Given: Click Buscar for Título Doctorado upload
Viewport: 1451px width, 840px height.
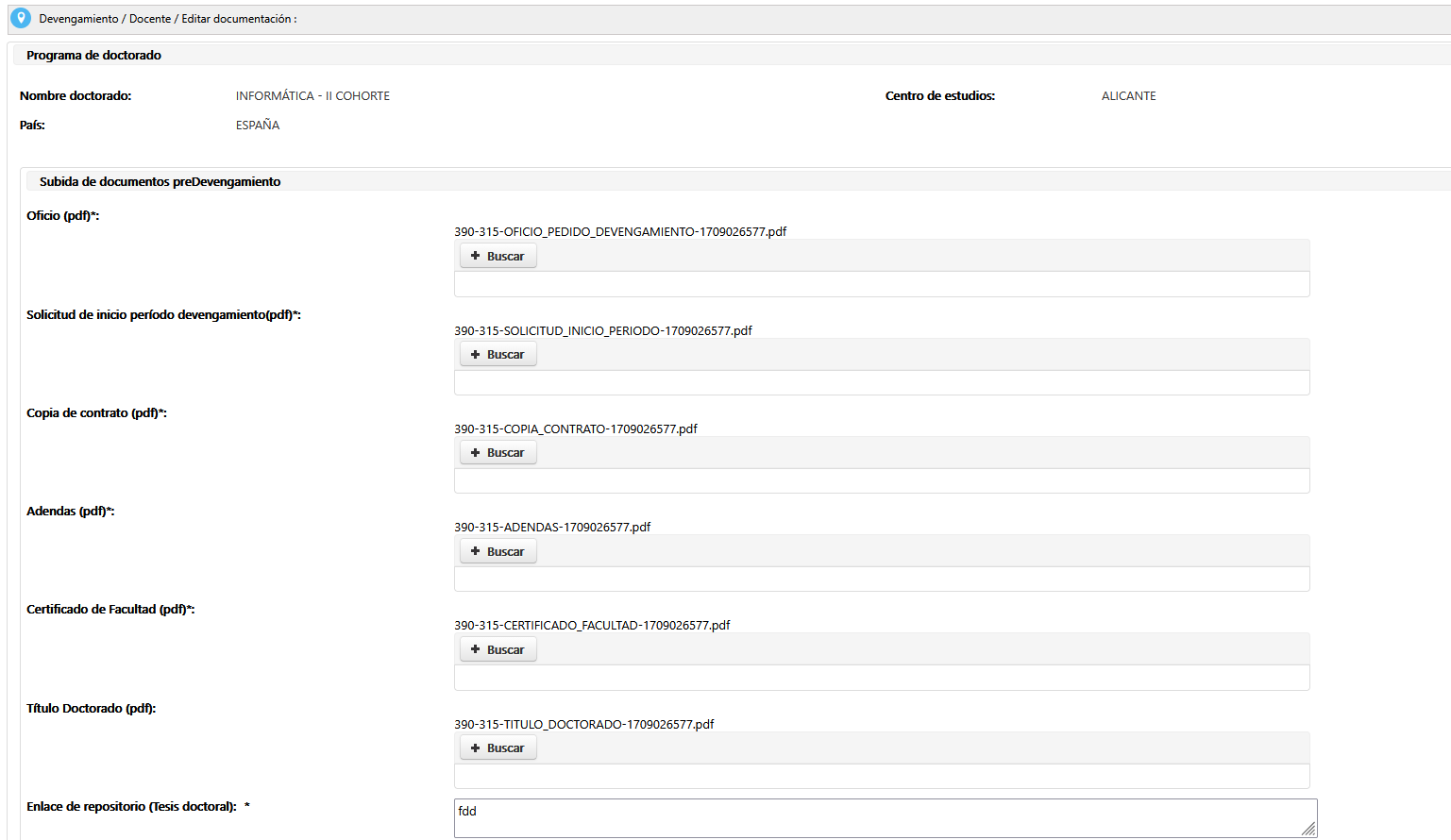Looking at the screenshot, I should pyautogui.click(x=498, y=748).
